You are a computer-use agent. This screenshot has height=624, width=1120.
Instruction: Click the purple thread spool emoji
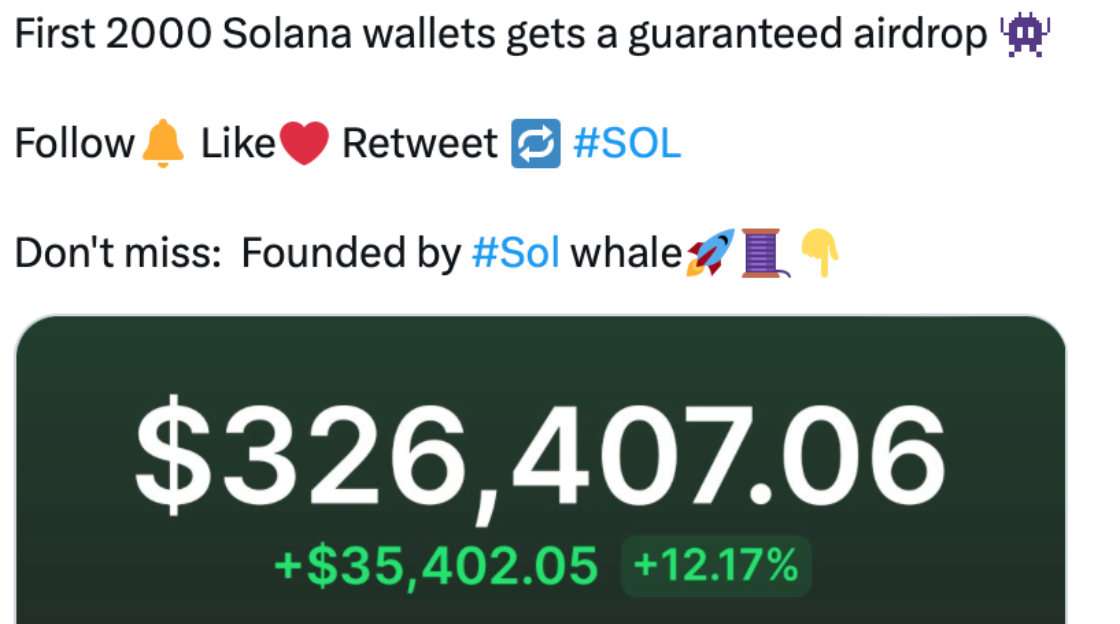(764, 253)
